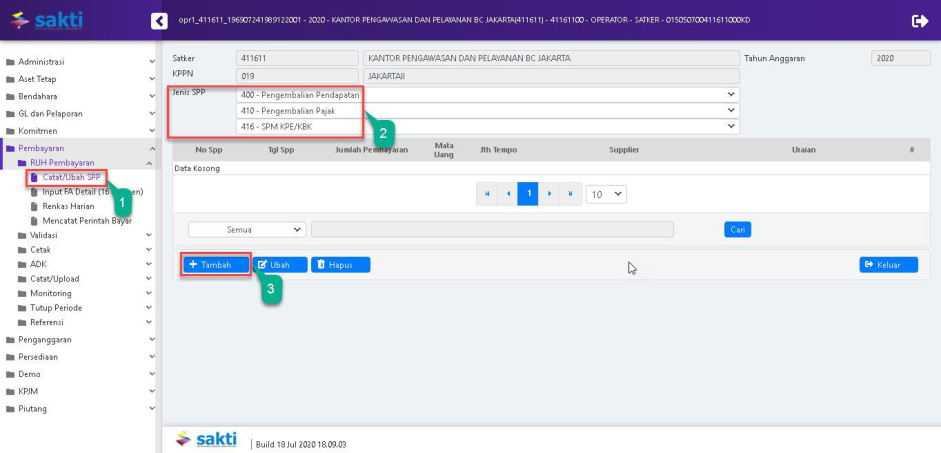
Task: Go to previous page of results
Action: tap(508, 194)
